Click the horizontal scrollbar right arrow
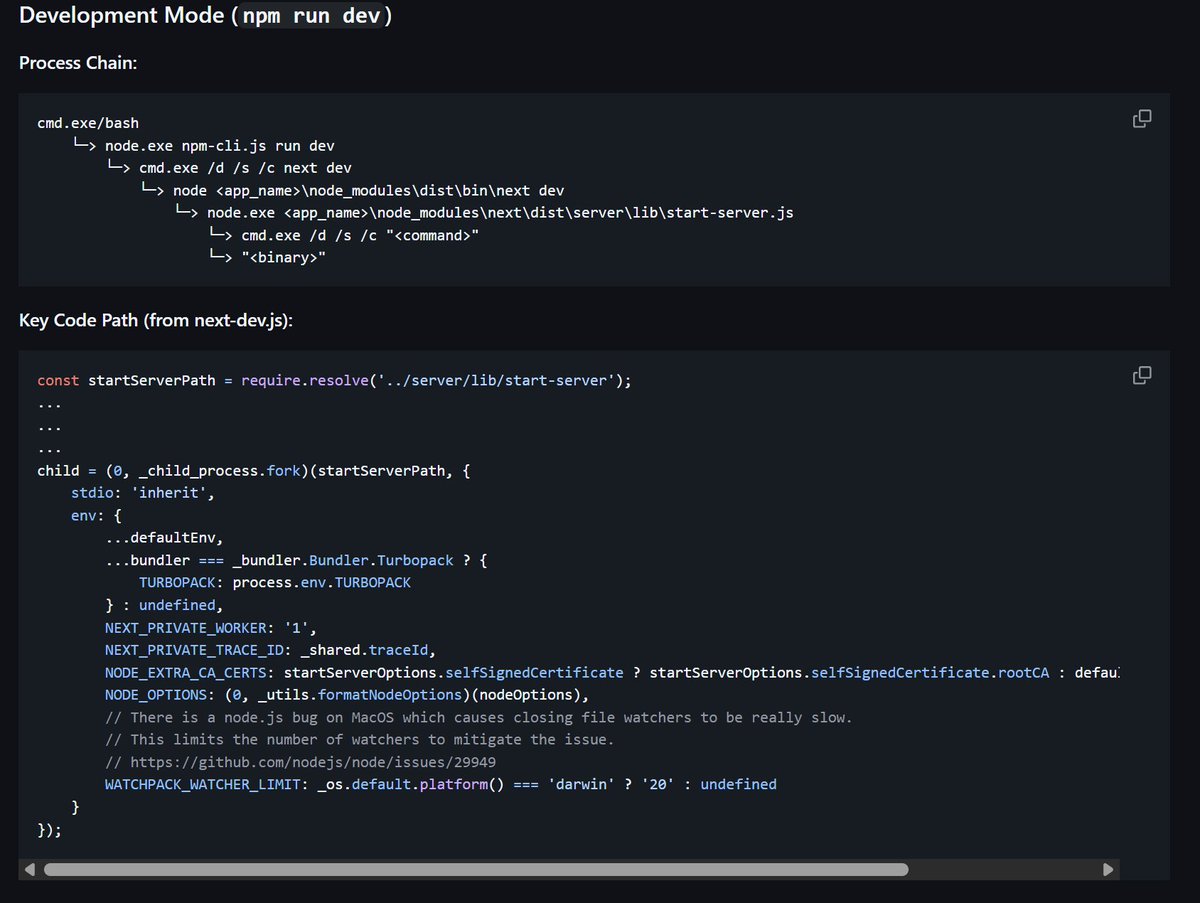Viewport: 1200px width, 903px height. pos(1107,869)
